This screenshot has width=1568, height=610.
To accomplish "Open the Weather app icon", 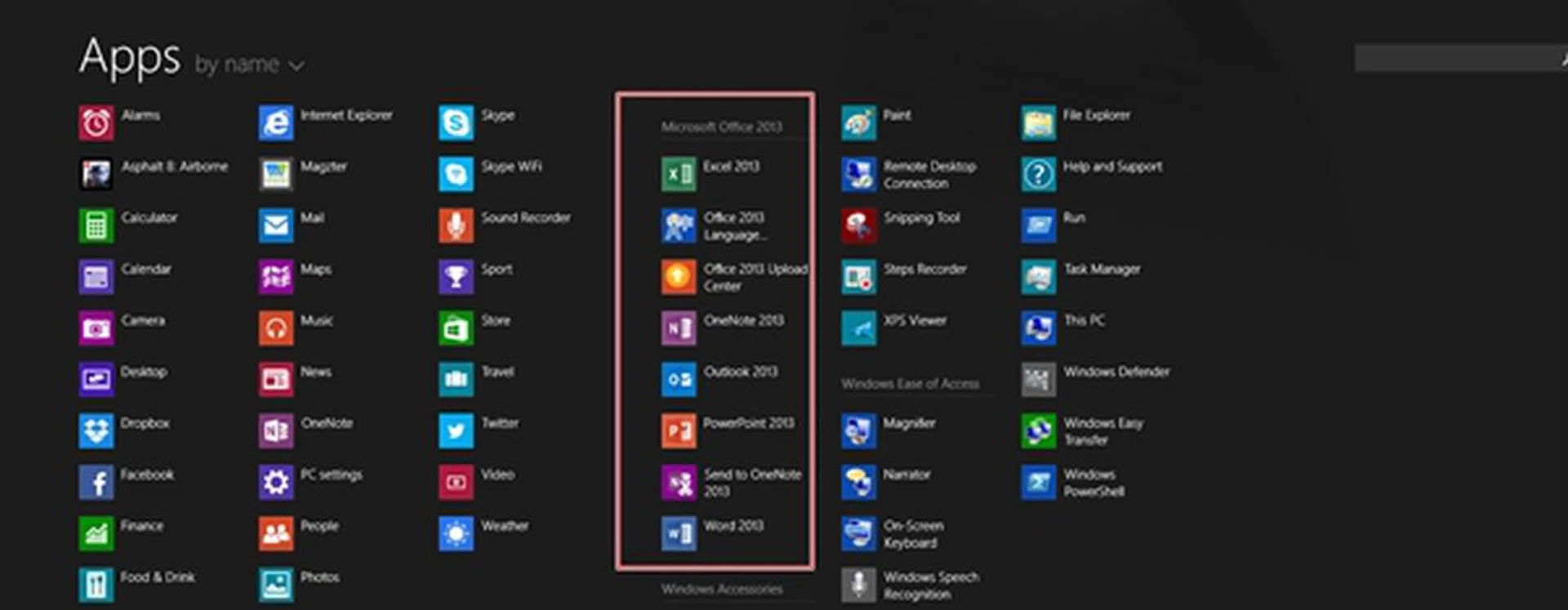I will (456, 534).
